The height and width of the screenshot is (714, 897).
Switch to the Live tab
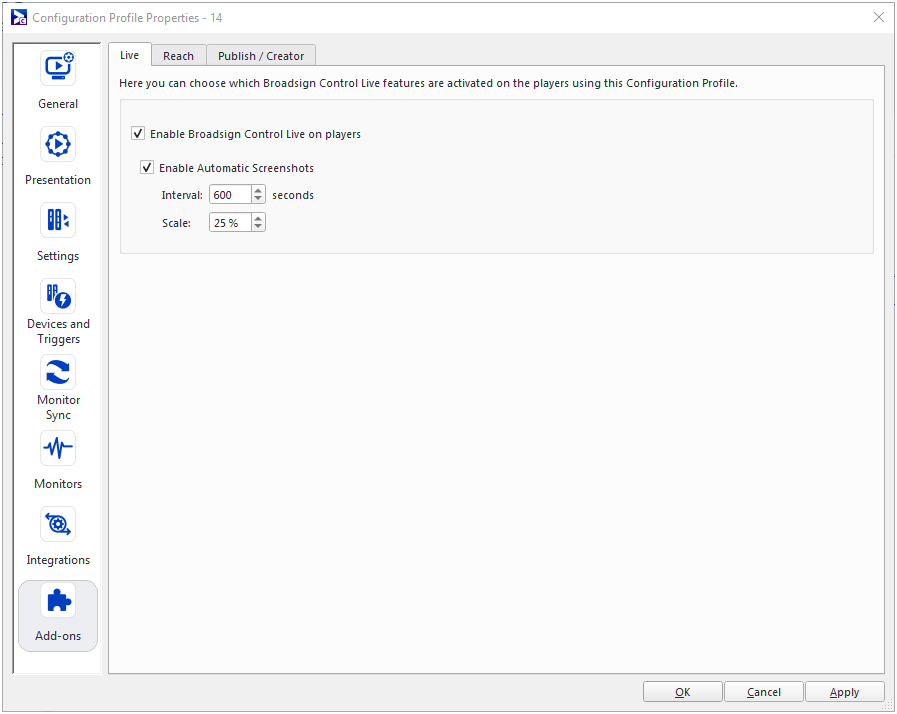coord(129,55)
